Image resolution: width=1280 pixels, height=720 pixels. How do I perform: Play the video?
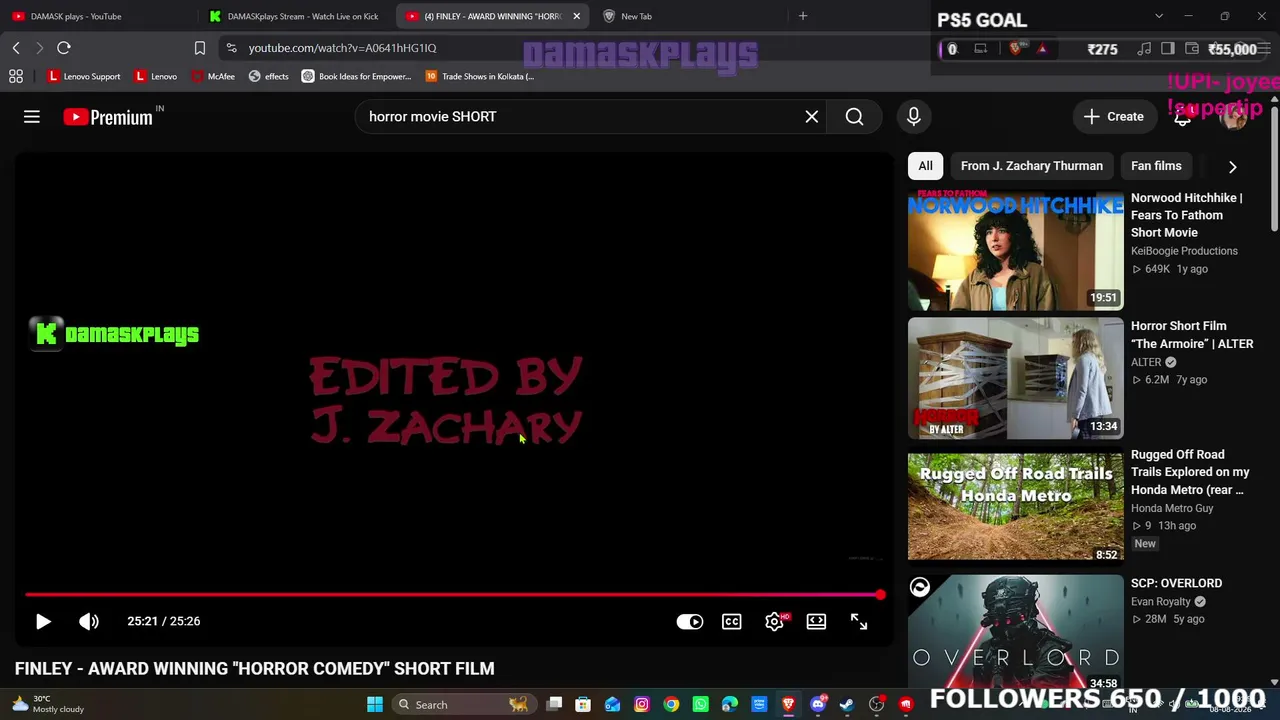click(43, 621)
